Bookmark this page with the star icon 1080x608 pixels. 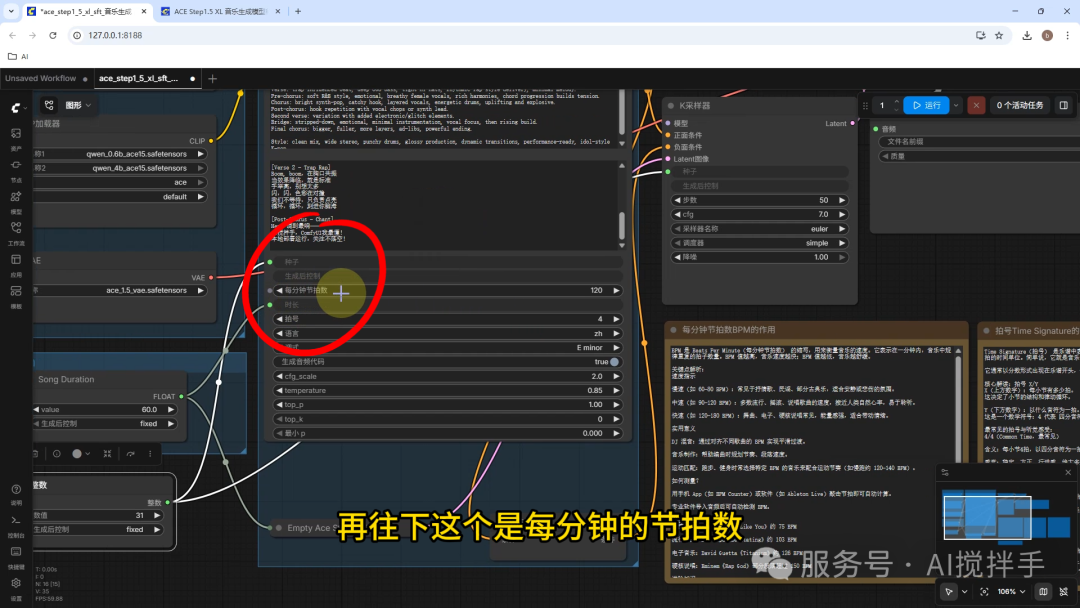pyautogui.click(x=999, y=35)
